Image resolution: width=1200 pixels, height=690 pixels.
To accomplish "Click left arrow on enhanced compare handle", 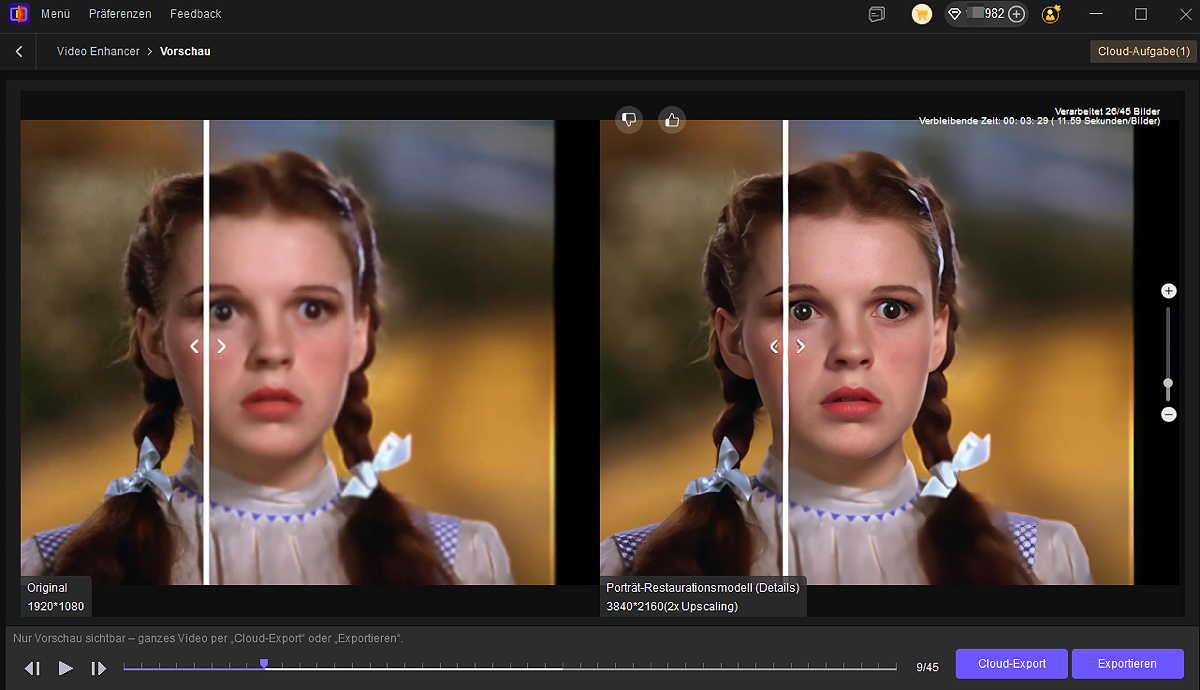I will (x=774, y=346).
